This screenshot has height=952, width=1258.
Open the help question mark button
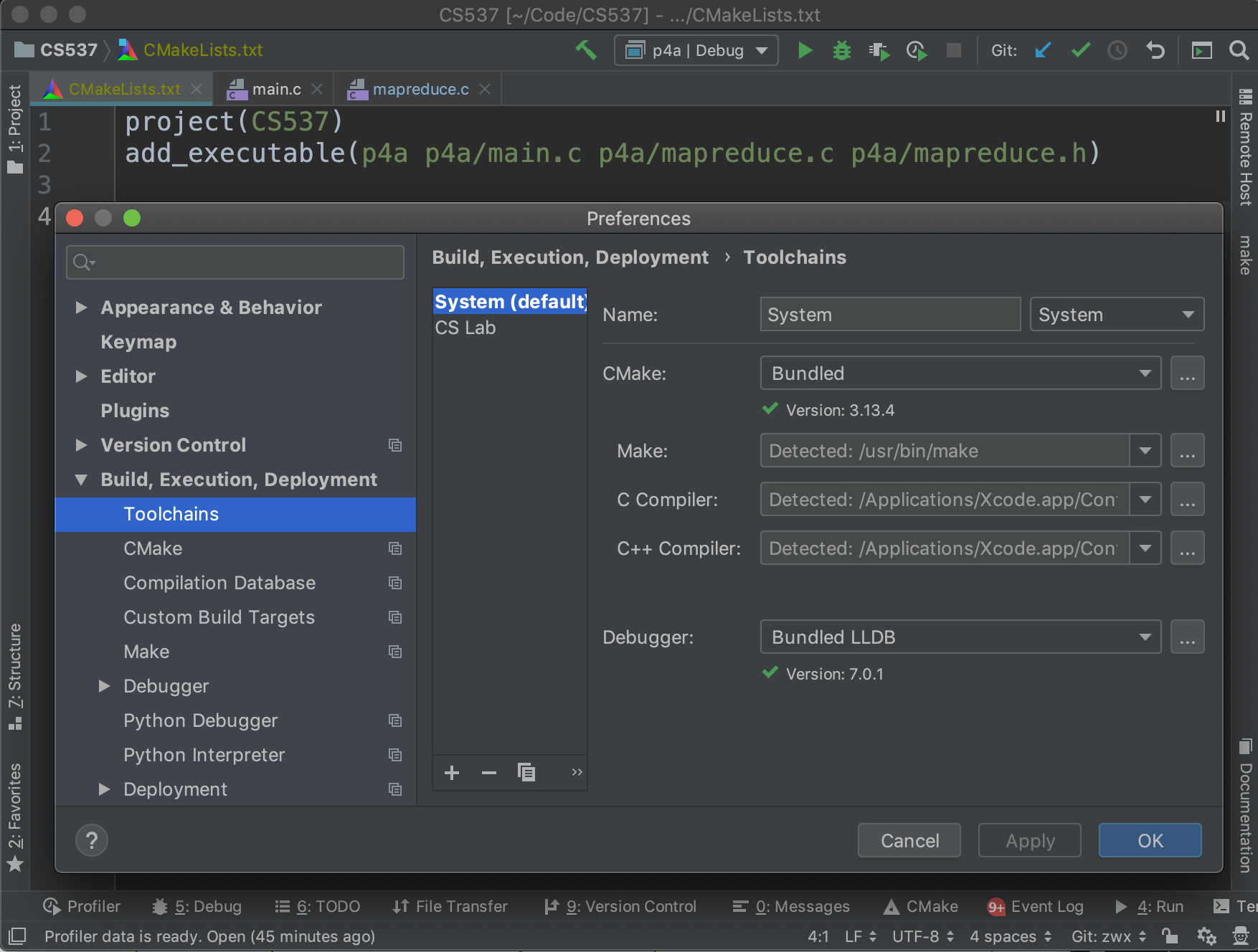point(92,840)
